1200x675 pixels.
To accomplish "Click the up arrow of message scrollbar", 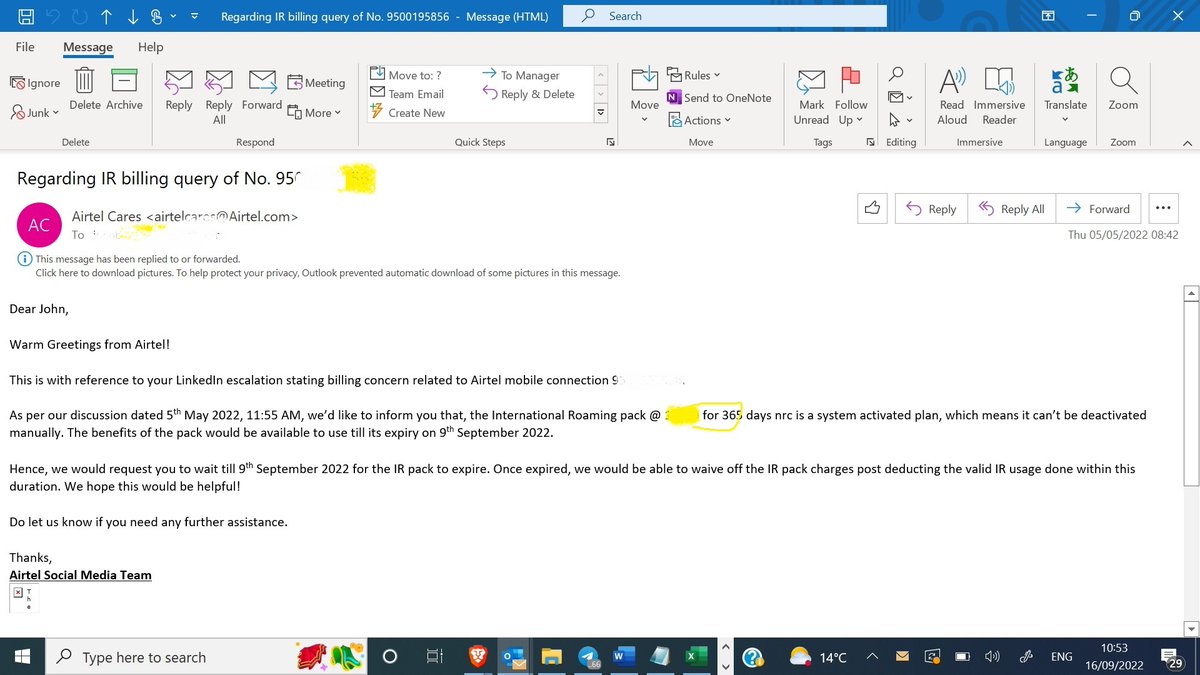I will coord(1190,294).
